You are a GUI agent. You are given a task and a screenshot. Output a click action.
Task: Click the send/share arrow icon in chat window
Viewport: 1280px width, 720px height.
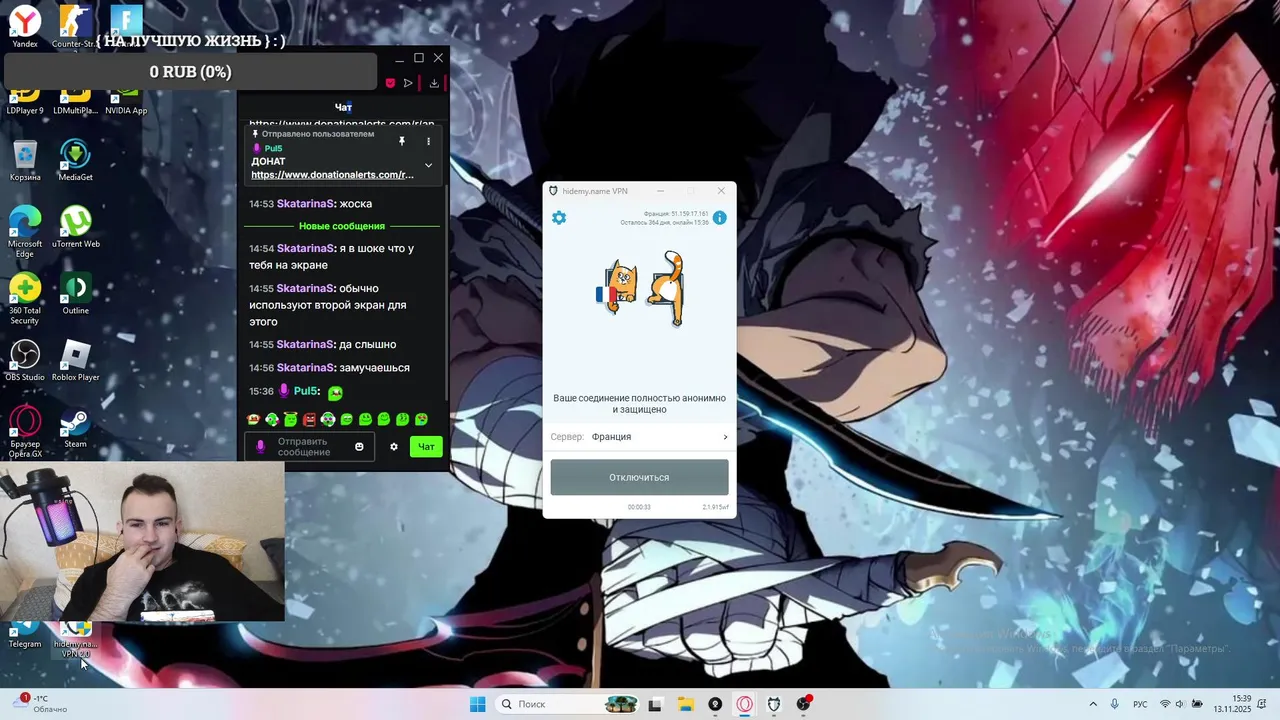(408, 83)
